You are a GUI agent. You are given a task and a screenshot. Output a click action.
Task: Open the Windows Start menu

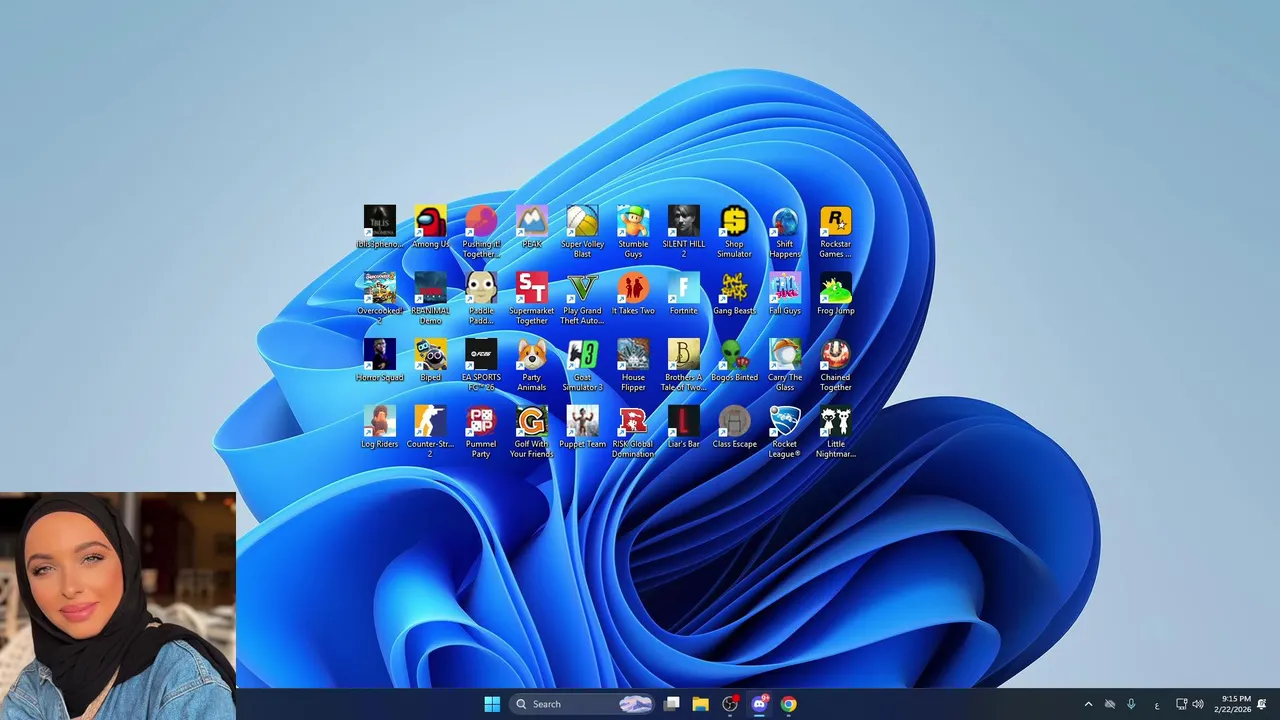492,704
